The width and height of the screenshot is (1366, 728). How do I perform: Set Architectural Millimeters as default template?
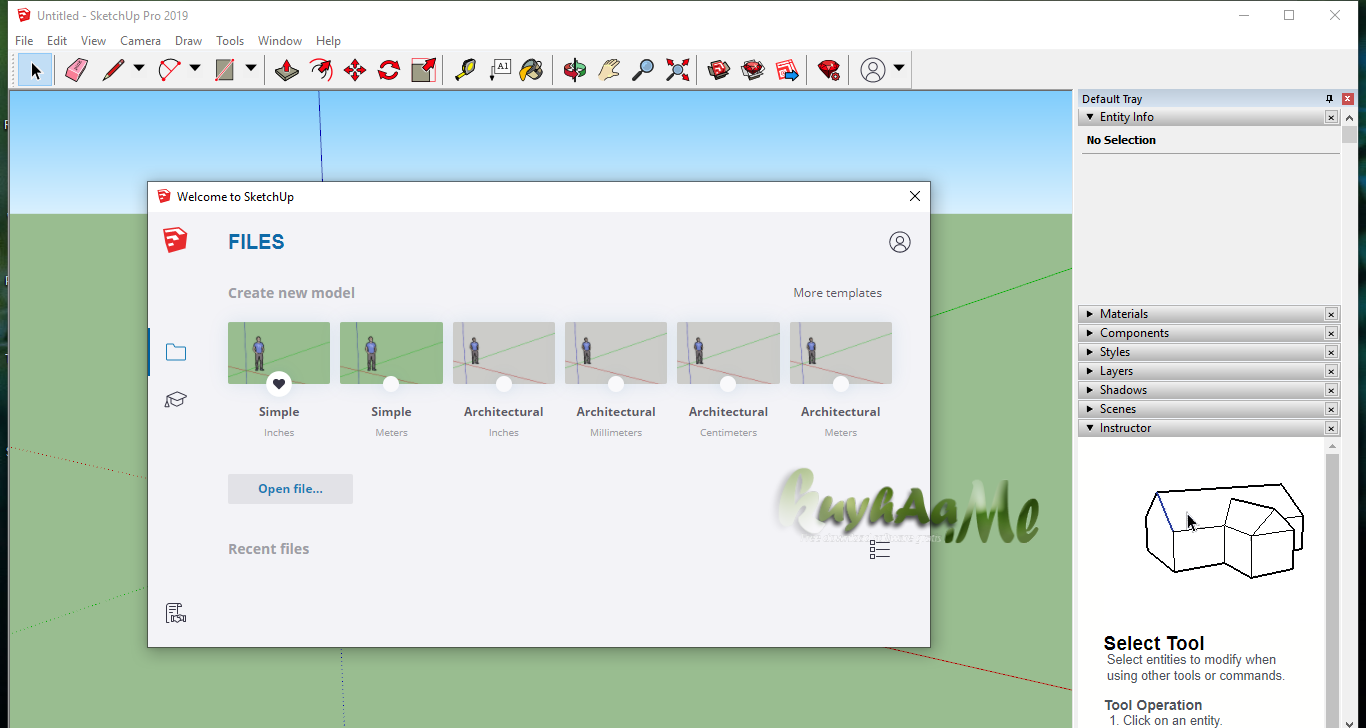616,384
